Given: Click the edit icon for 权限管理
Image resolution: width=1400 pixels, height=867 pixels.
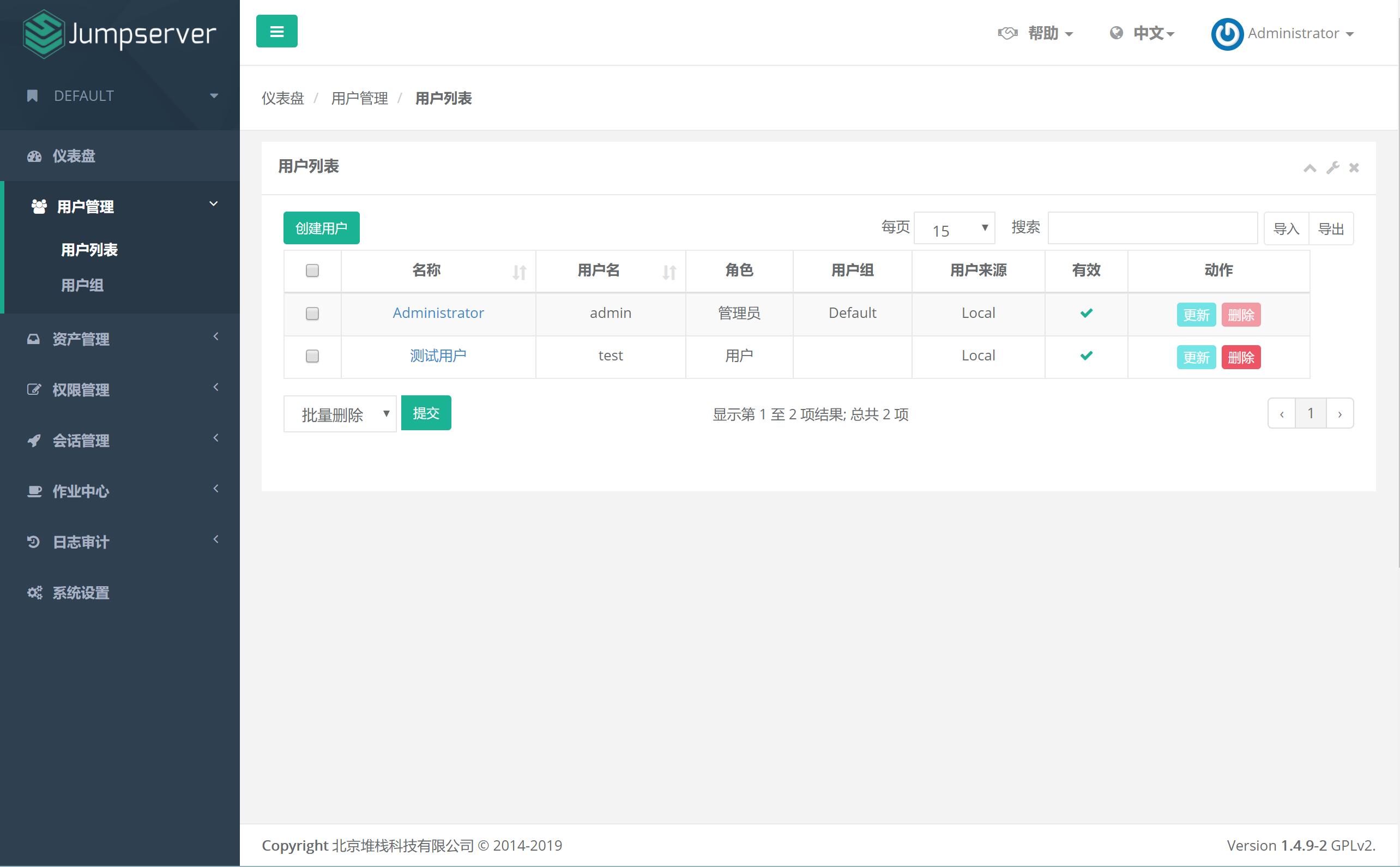Looking at the screenshot, I should pos(34,389).
